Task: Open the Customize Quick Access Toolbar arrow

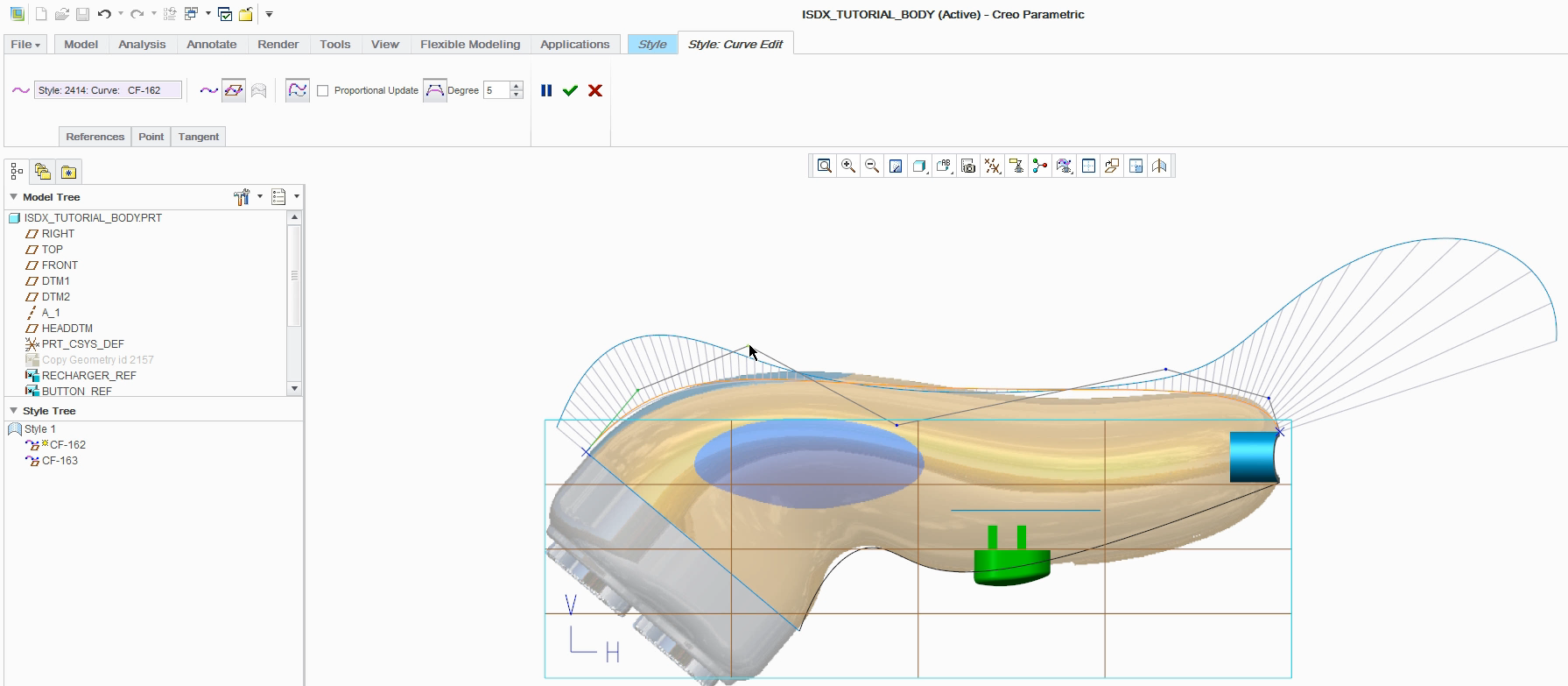Action: tap(269, 14)
